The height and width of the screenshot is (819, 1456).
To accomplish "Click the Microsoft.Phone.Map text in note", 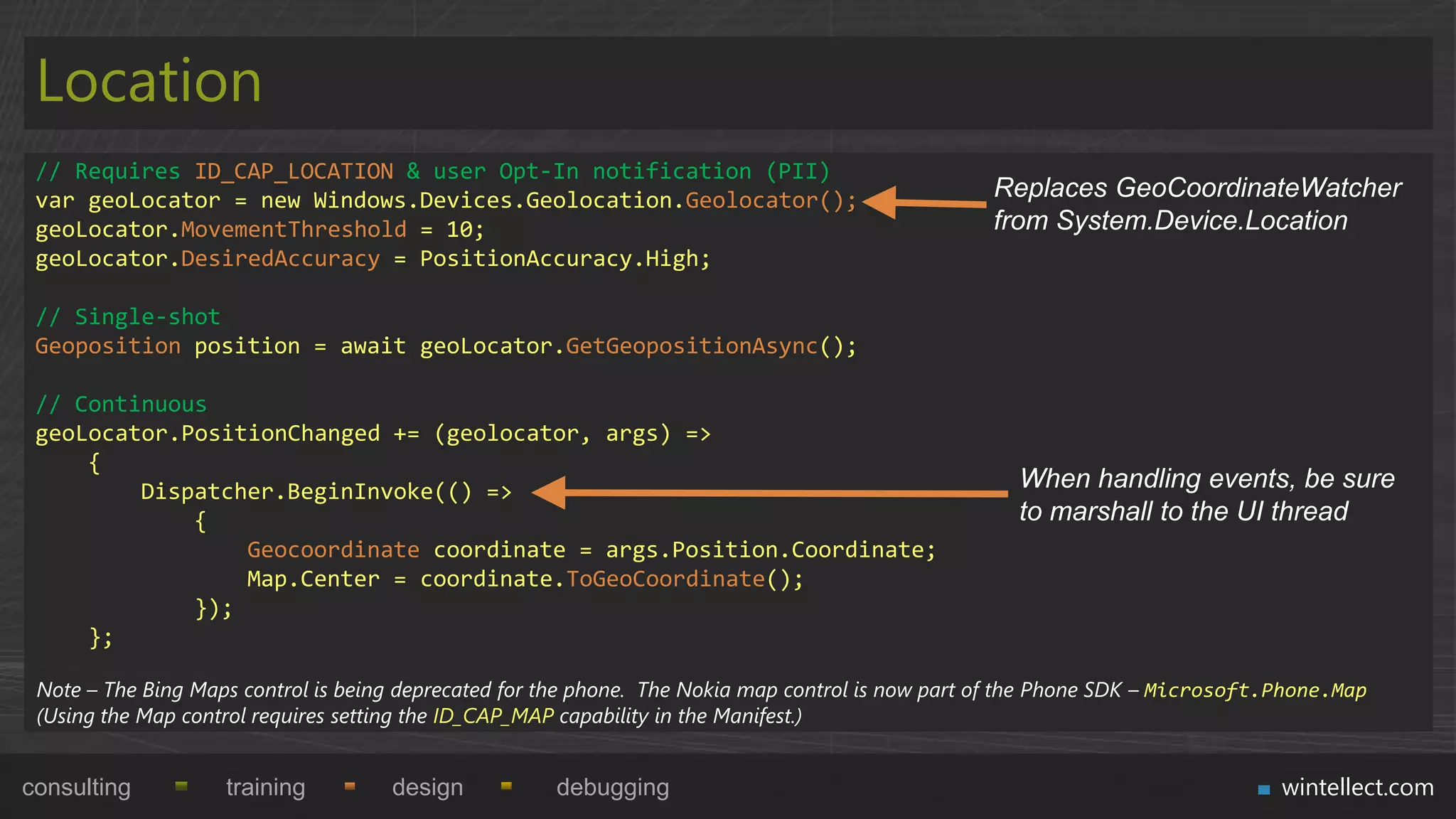I will 1255,690.
